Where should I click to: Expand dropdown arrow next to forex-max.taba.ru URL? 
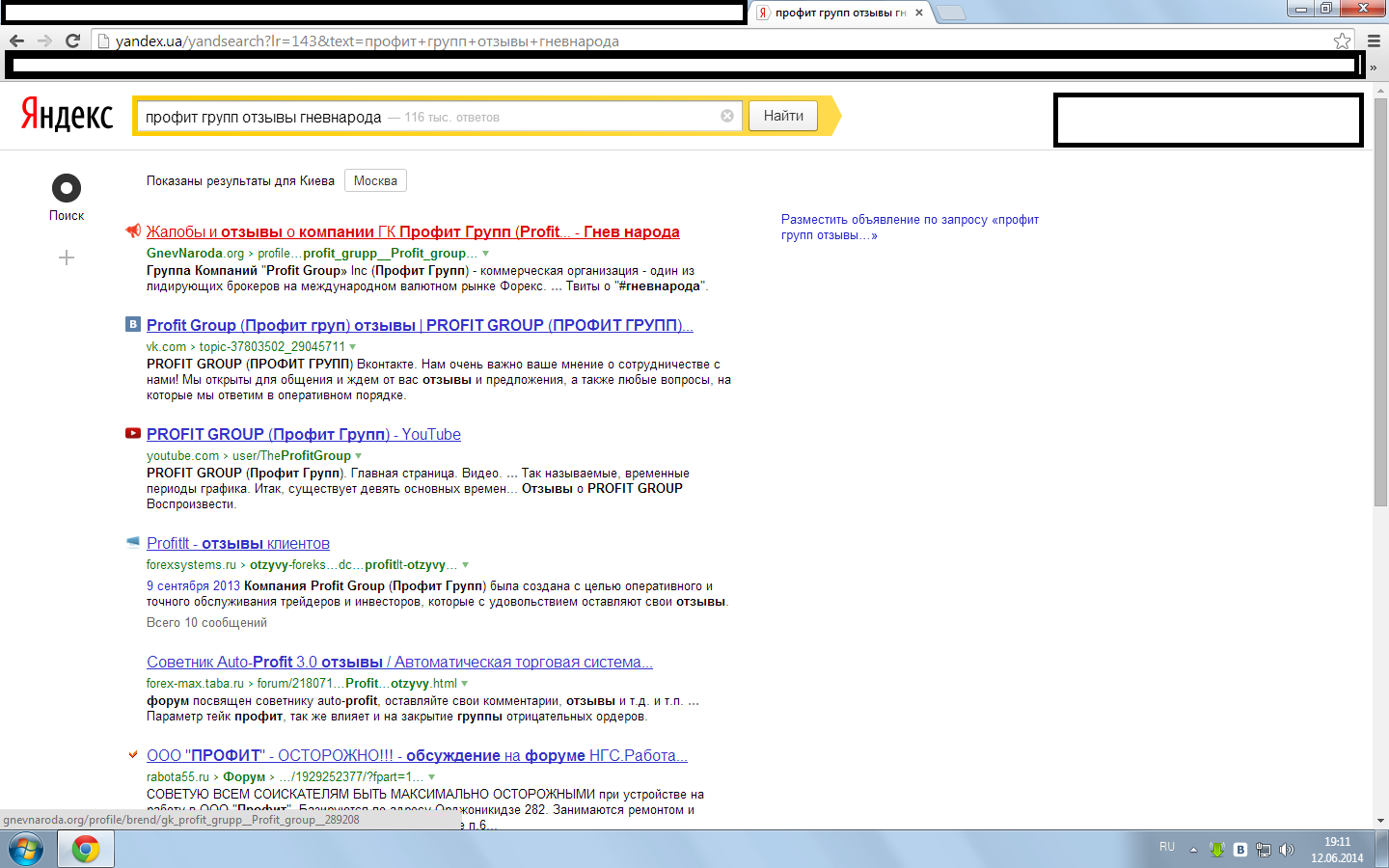[x=464, y=684]
